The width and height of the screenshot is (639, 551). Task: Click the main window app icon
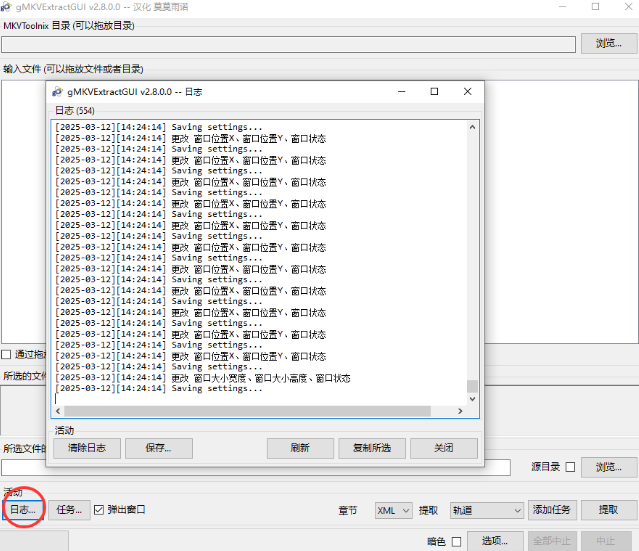(6, 7)
